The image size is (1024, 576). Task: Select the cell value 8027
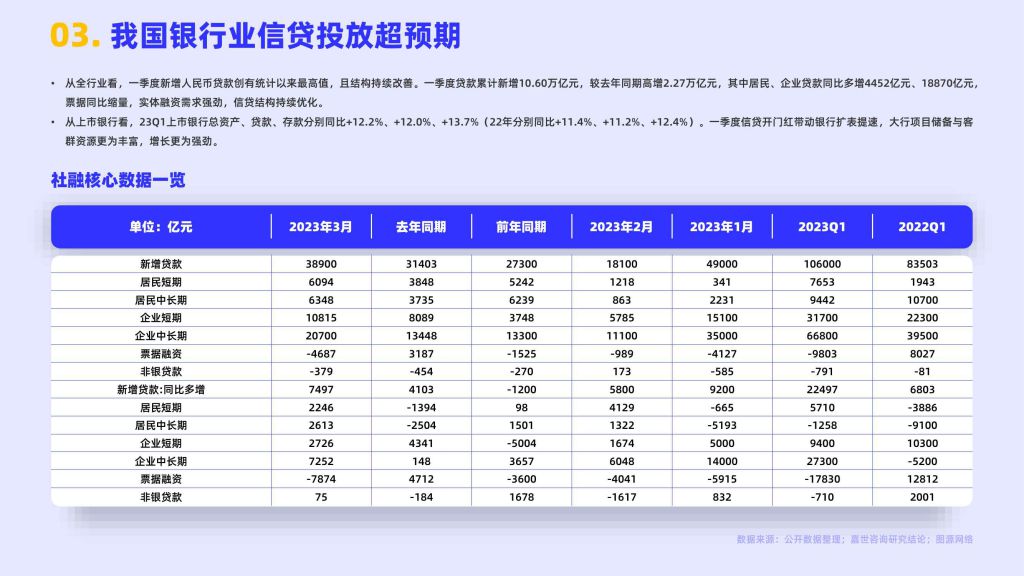922,353
